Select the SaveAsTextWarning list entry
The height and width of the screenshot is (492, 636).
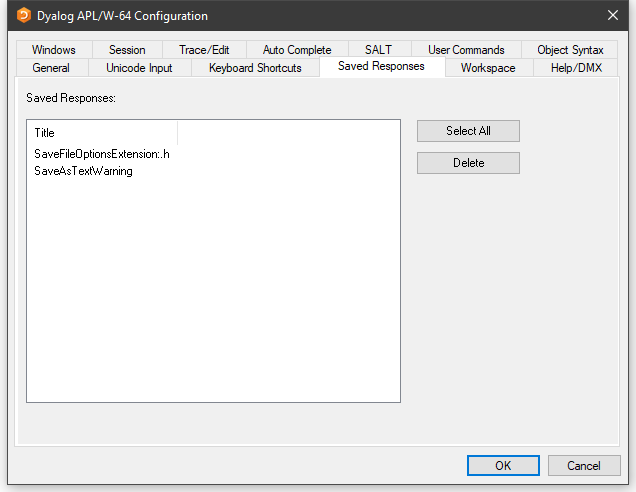coord(83,171)
